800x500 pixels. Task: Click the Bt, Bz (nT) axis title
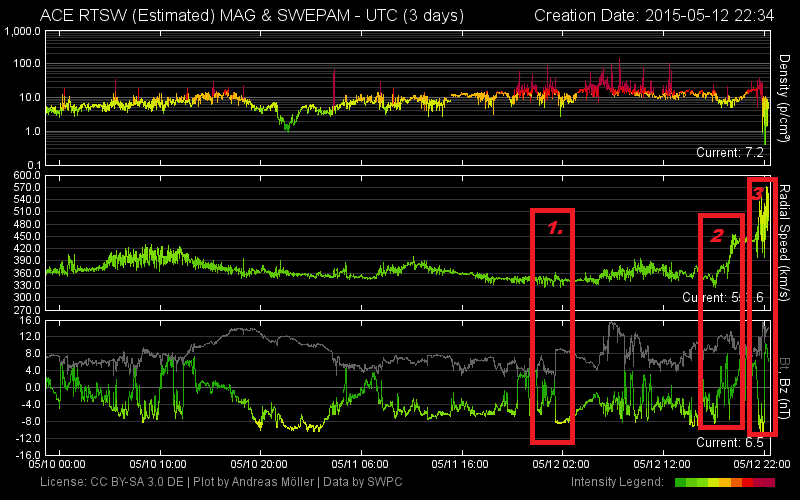pos(784,386)
